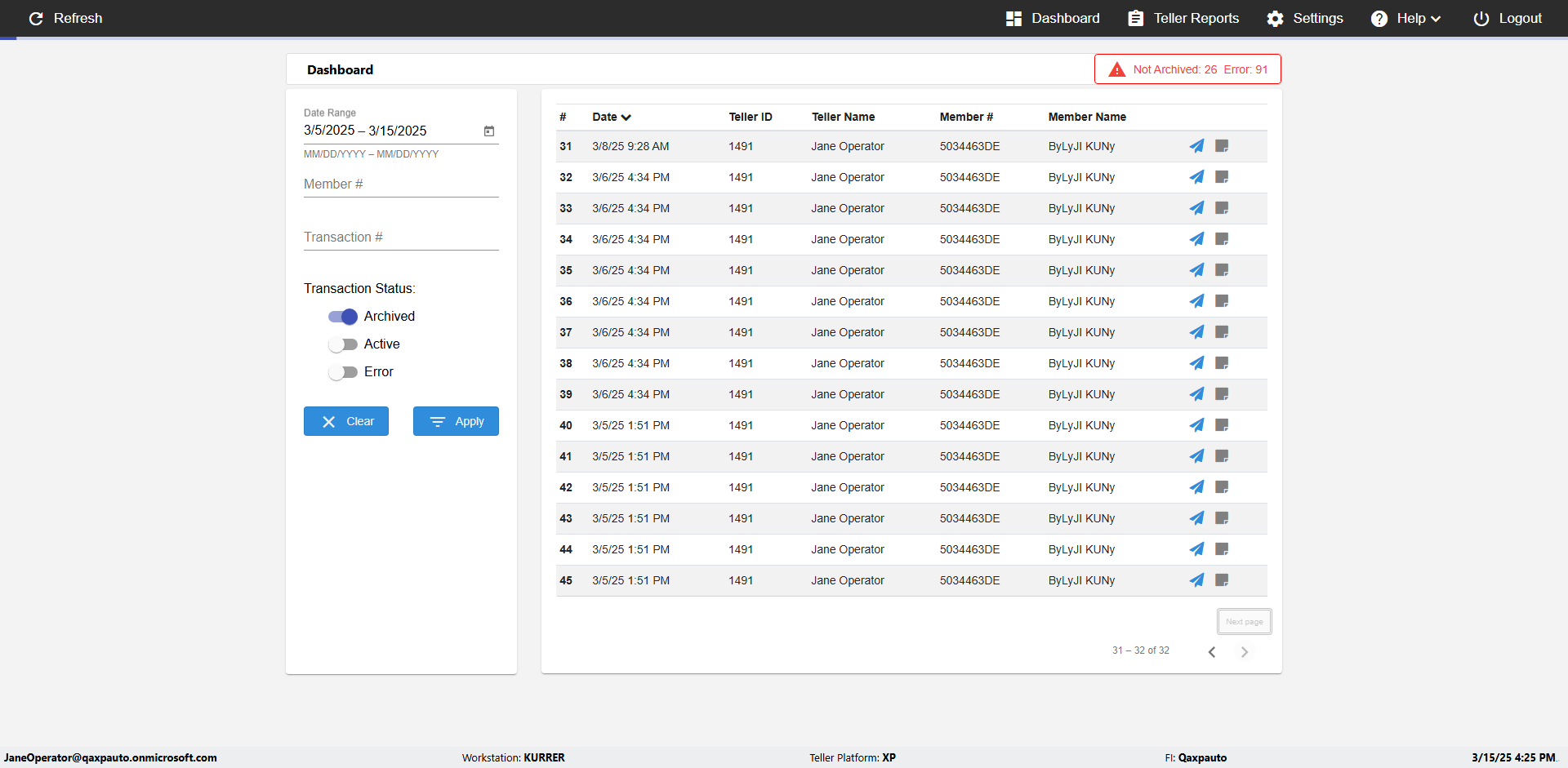
Task: Expand the Help dropdown menu
Action: tap(1405, 18)
